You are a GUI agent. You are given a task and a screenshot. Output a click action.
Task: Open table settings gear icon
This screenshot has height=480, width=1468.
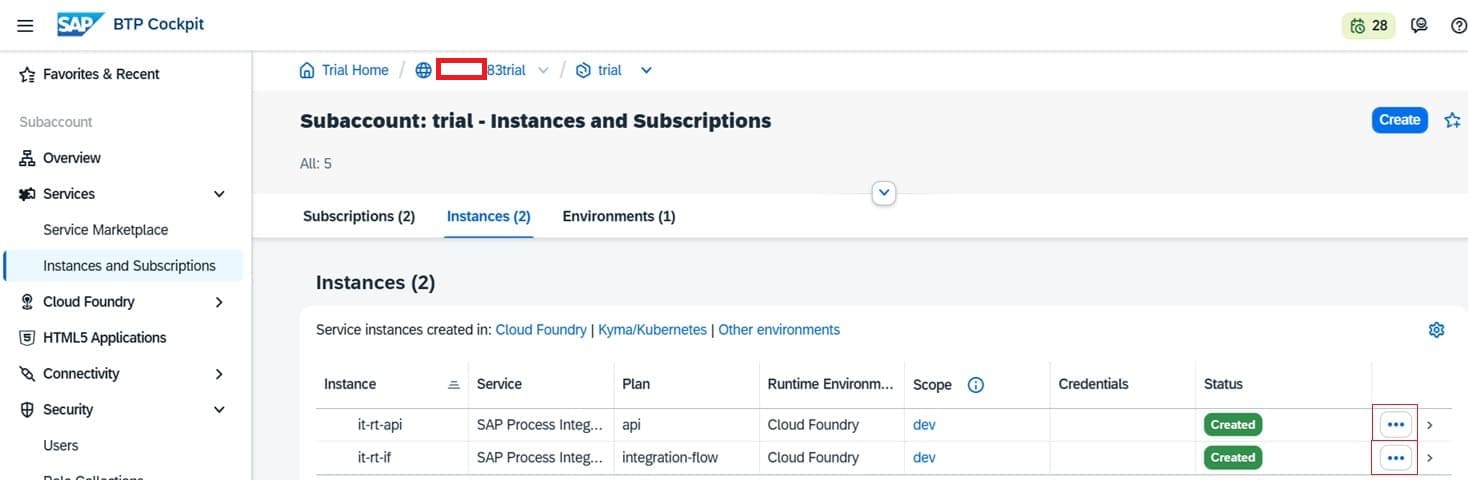click(x=1436, y=330)
